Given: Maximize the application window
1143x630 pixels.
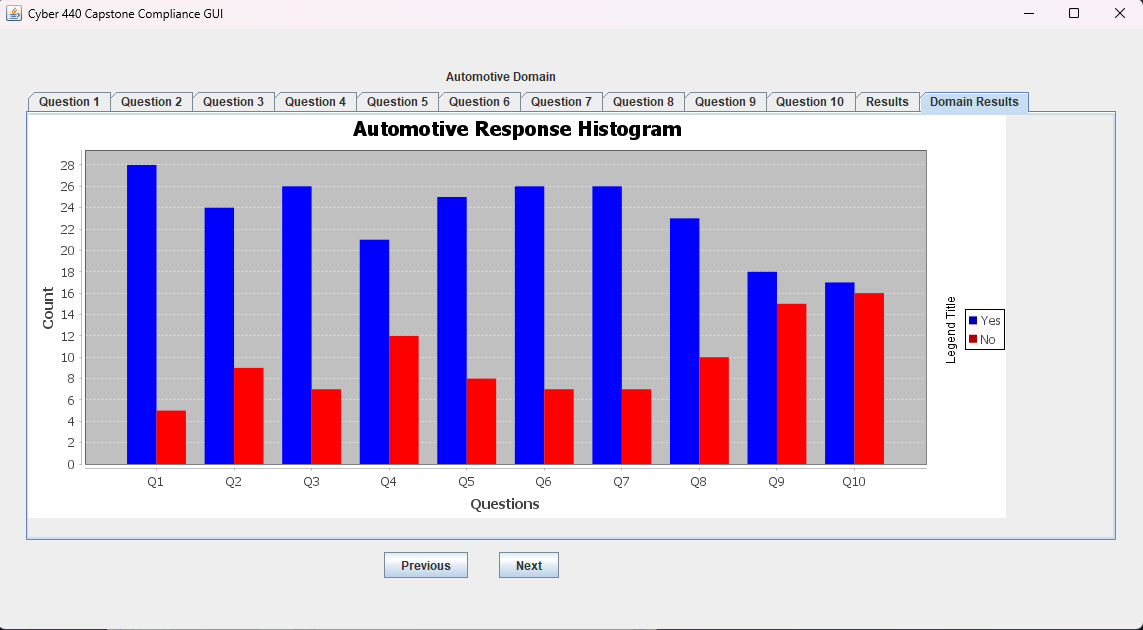Looking at the screenshot, I should pos(1074,13).
